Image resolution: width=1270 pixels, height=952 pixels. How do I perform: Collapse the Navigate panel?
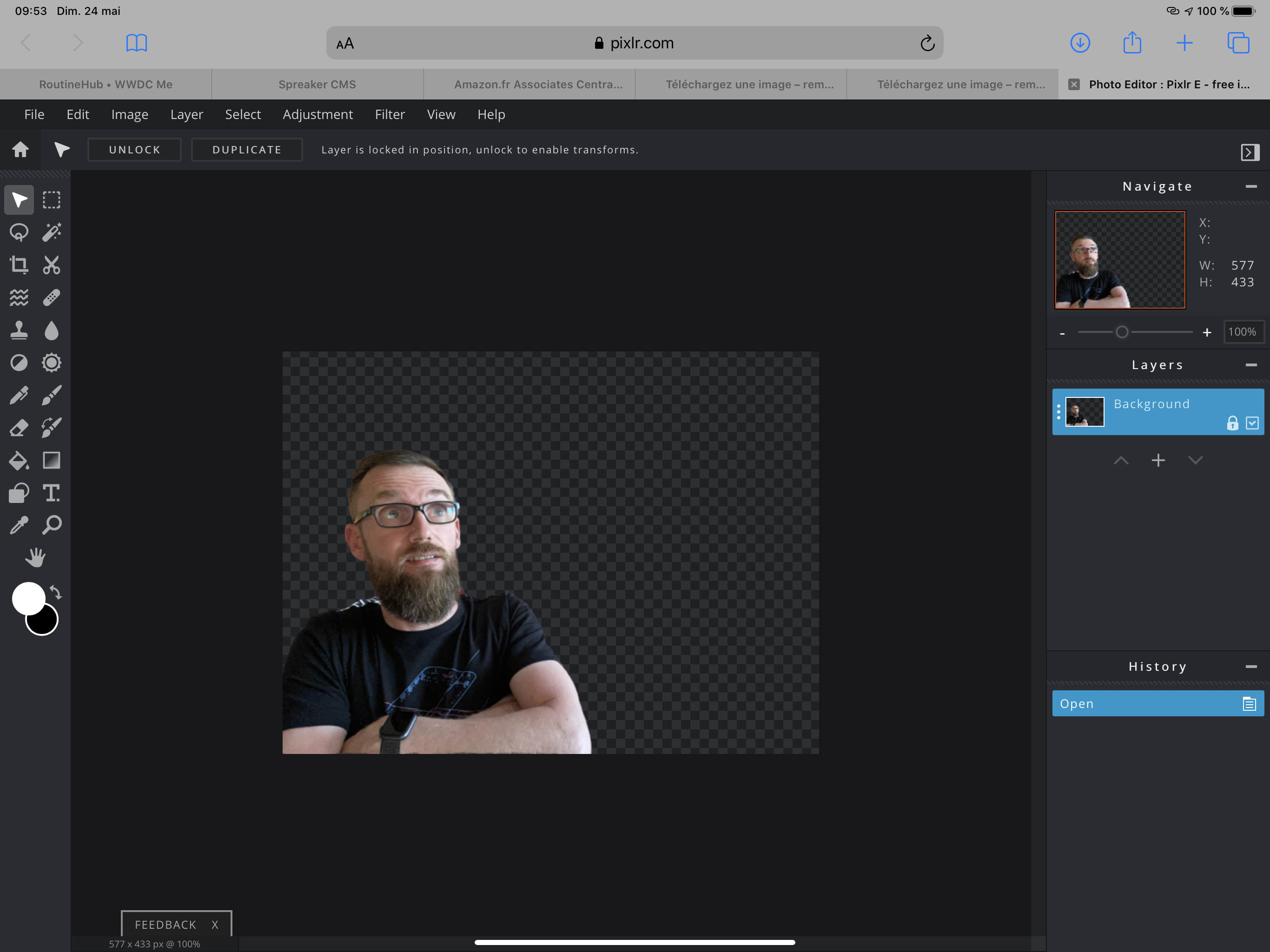point(1251,186)
